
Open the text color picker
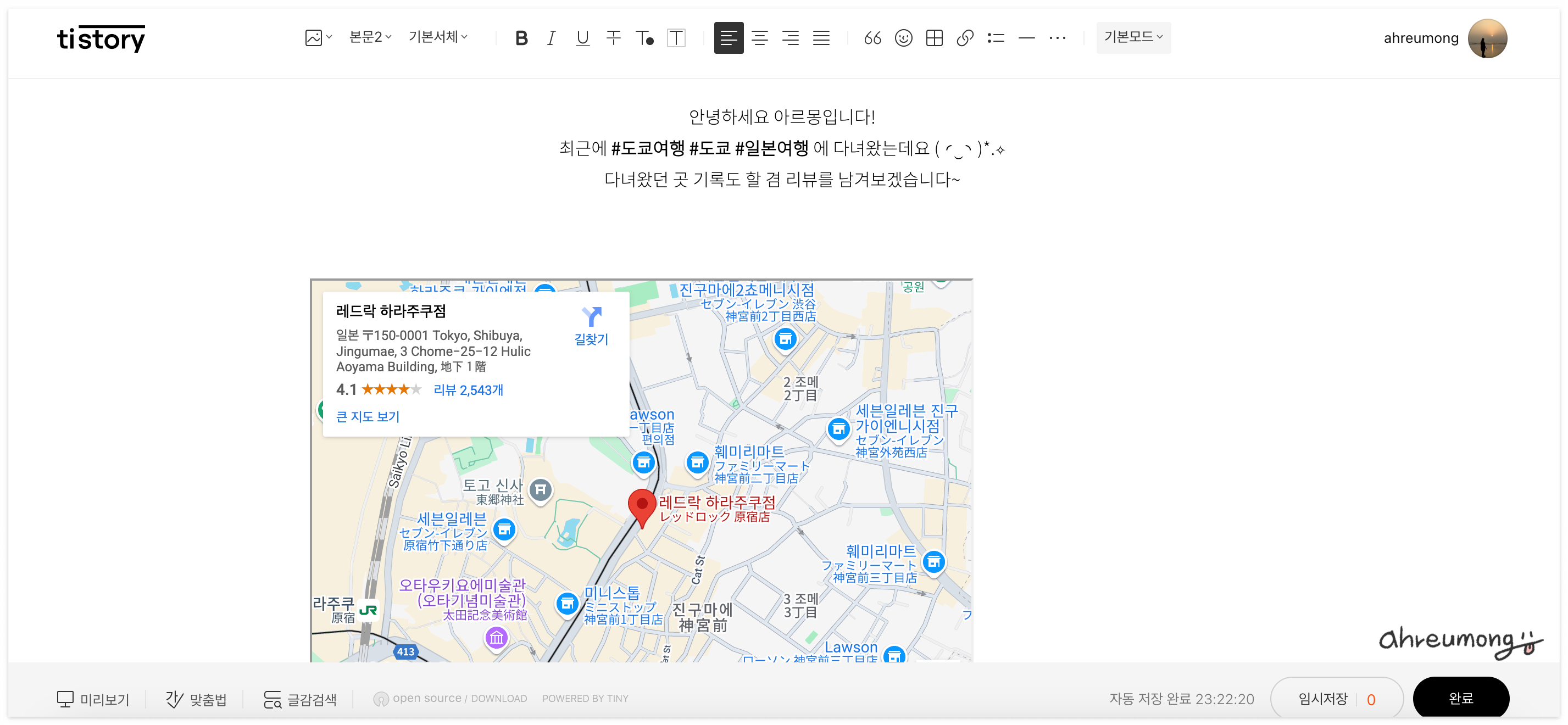click(x=644, y=38)
